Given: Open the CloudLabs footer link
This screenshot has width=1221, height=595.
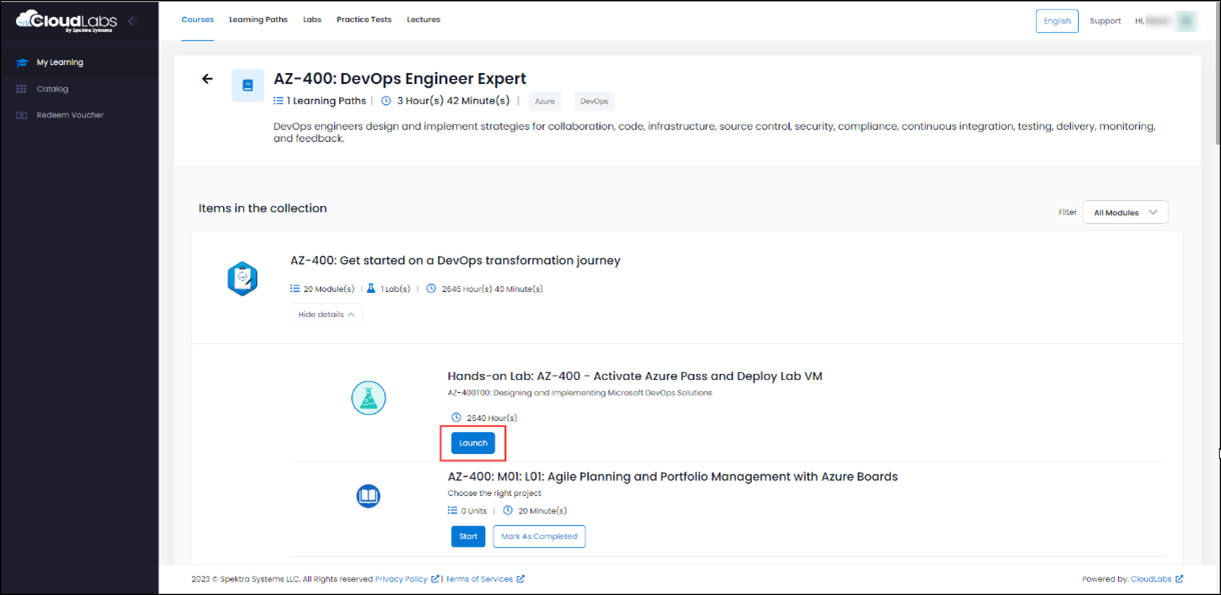Looking at the screenshot, I should pyautogui.click(x=1151, y=579).
